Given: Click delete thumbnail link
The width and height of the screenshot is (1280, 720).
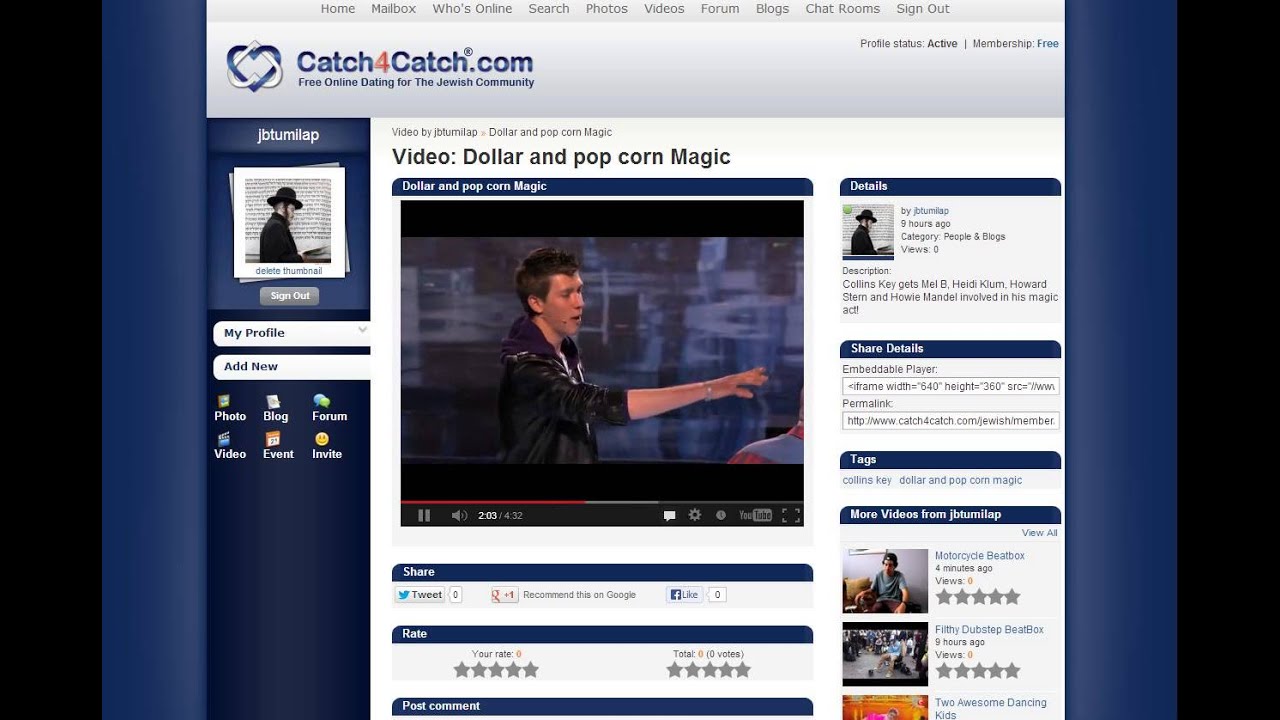Looking at the screenshot, I should [289, 271].
